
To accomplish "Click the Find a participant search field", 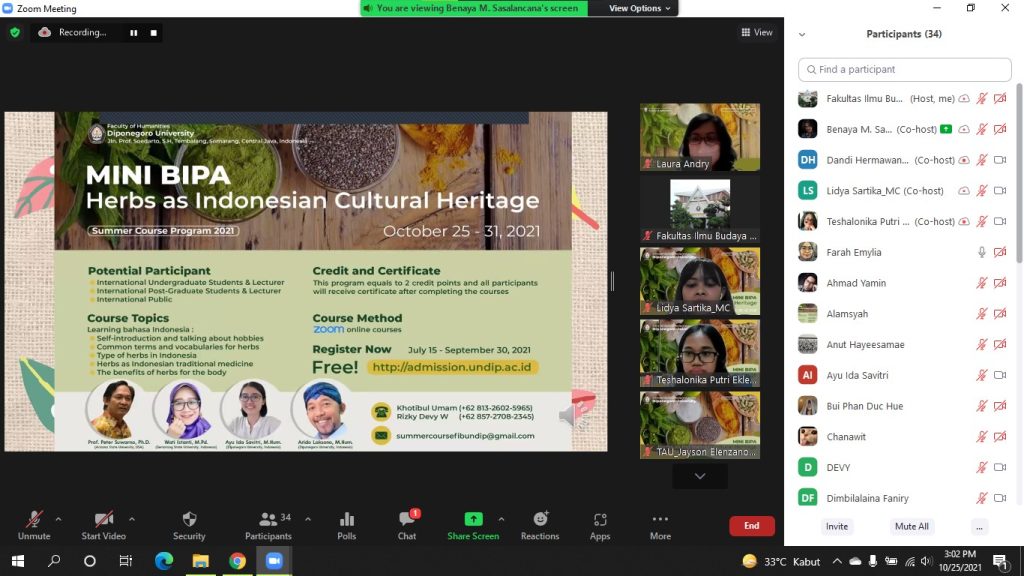I will (905, 70).
